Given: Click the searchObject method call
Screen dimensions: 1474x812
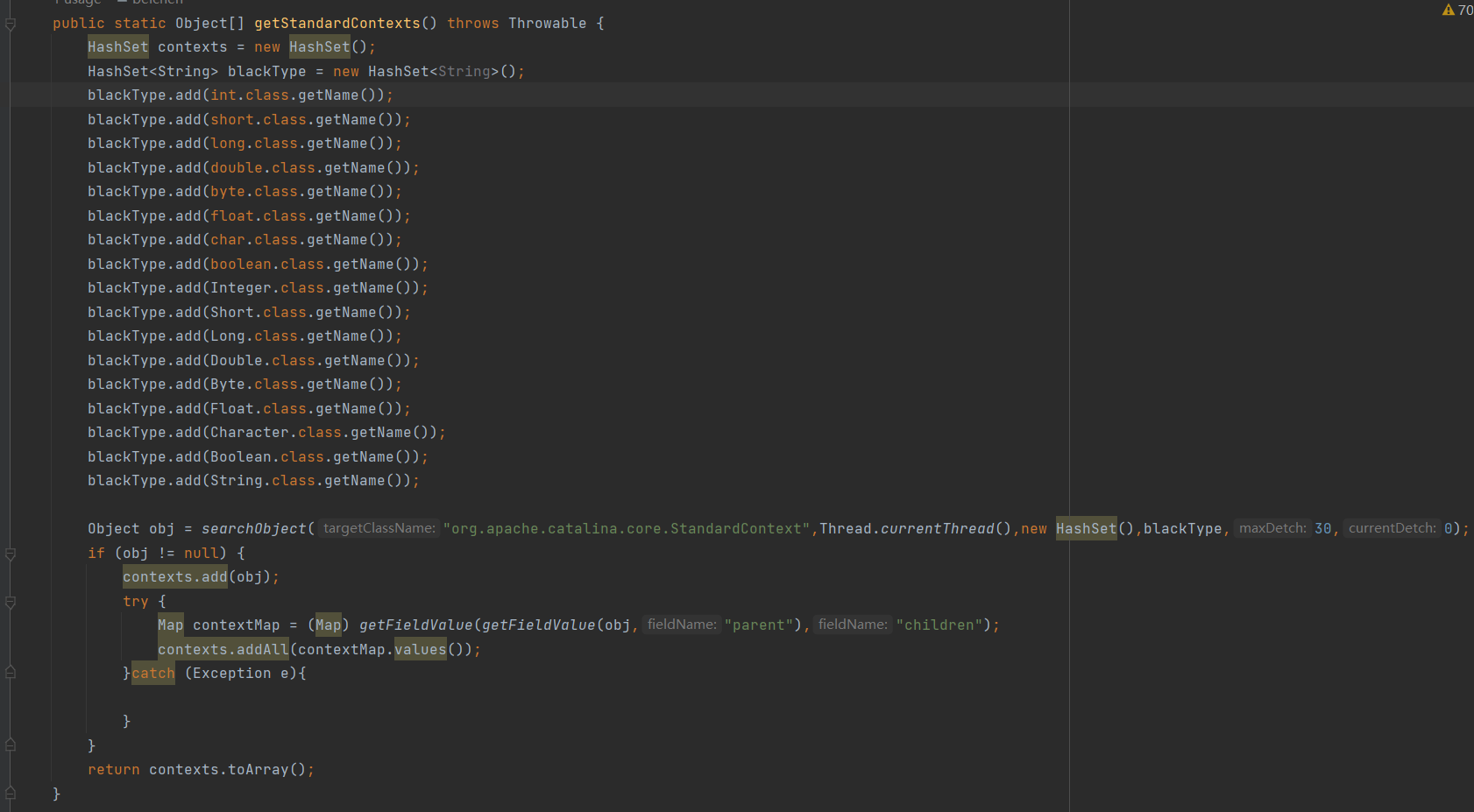Looking at the screenshot, I should tap(254, 529).
